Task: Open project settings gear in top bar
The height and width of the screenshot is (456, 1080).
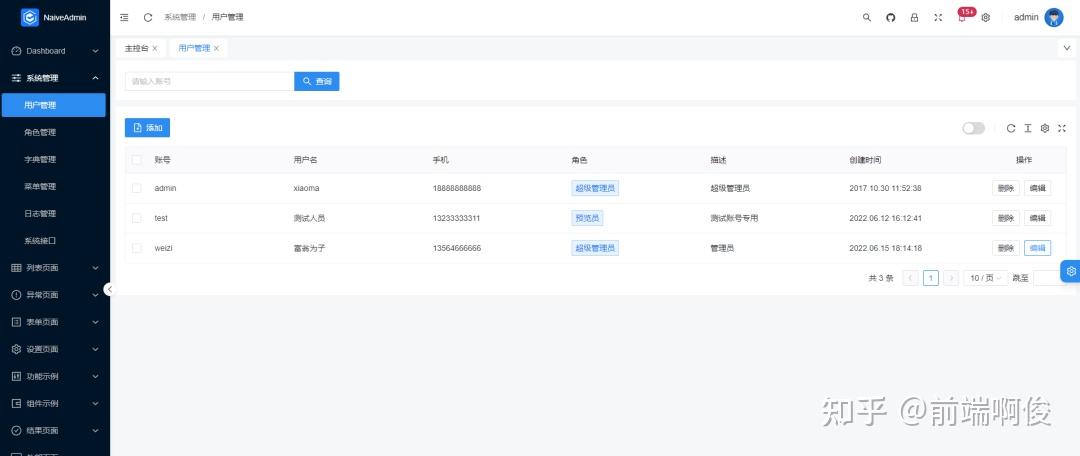Action: point(986,17)
